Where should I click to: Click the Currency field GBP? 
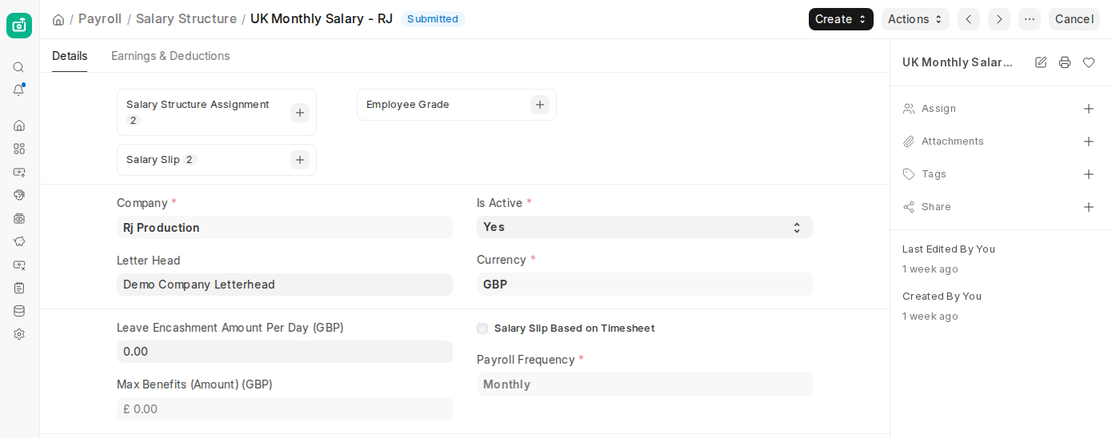(644, 284)
